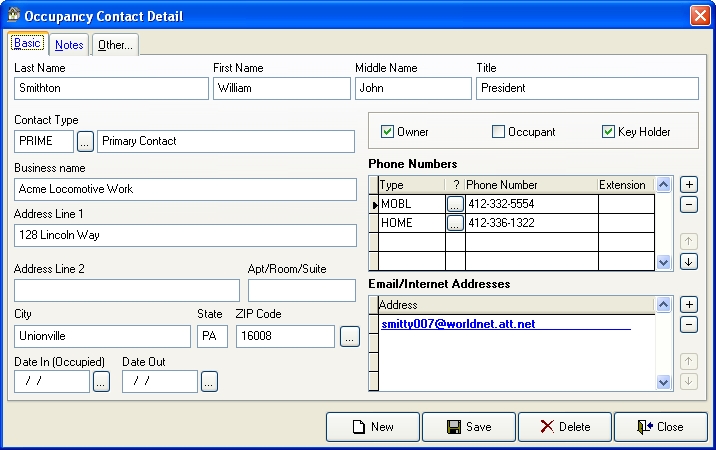Open ZIP Code lookup ellipsis button

pos(349,337)
